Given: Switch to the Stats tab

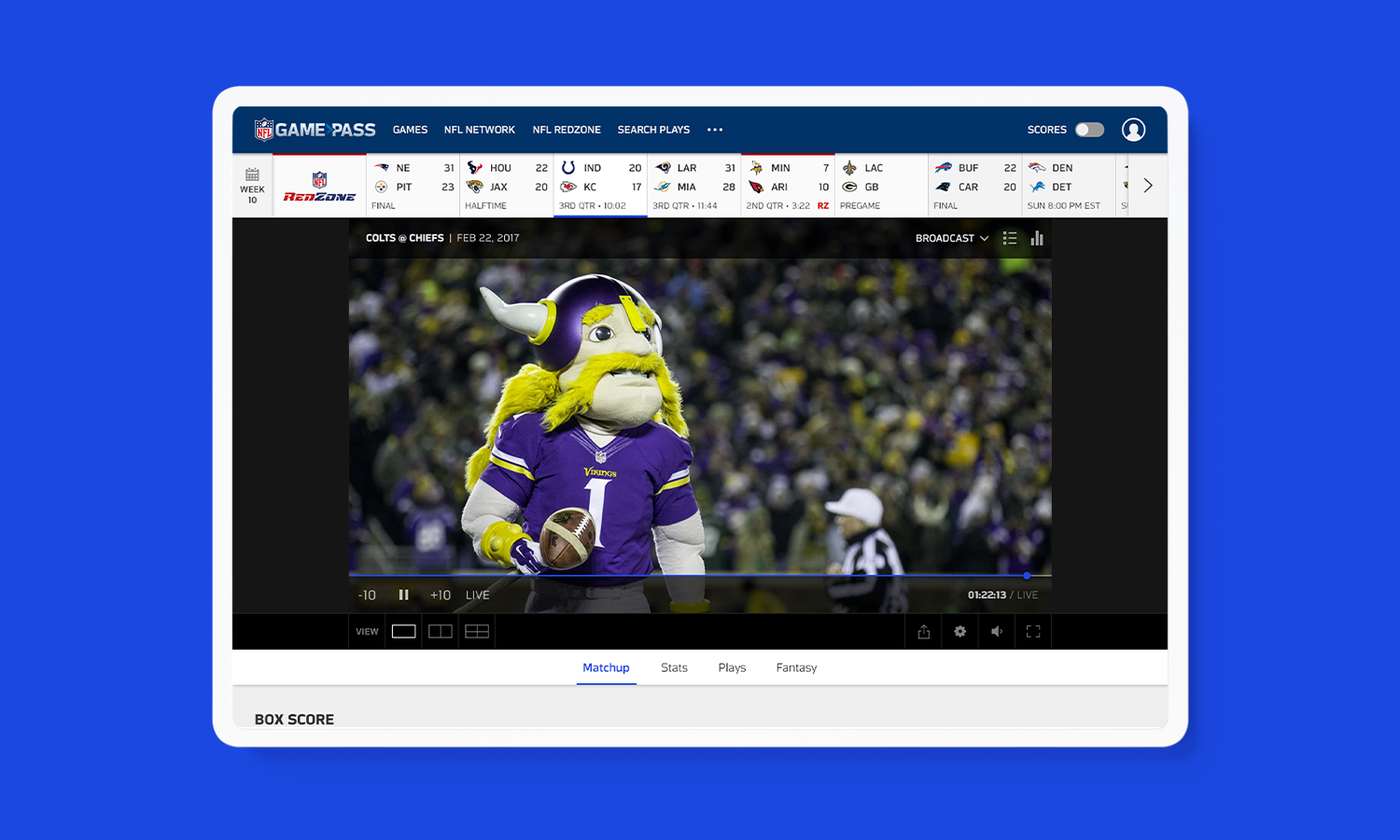Looking at the screenshot, I should [x=674, y=668].
